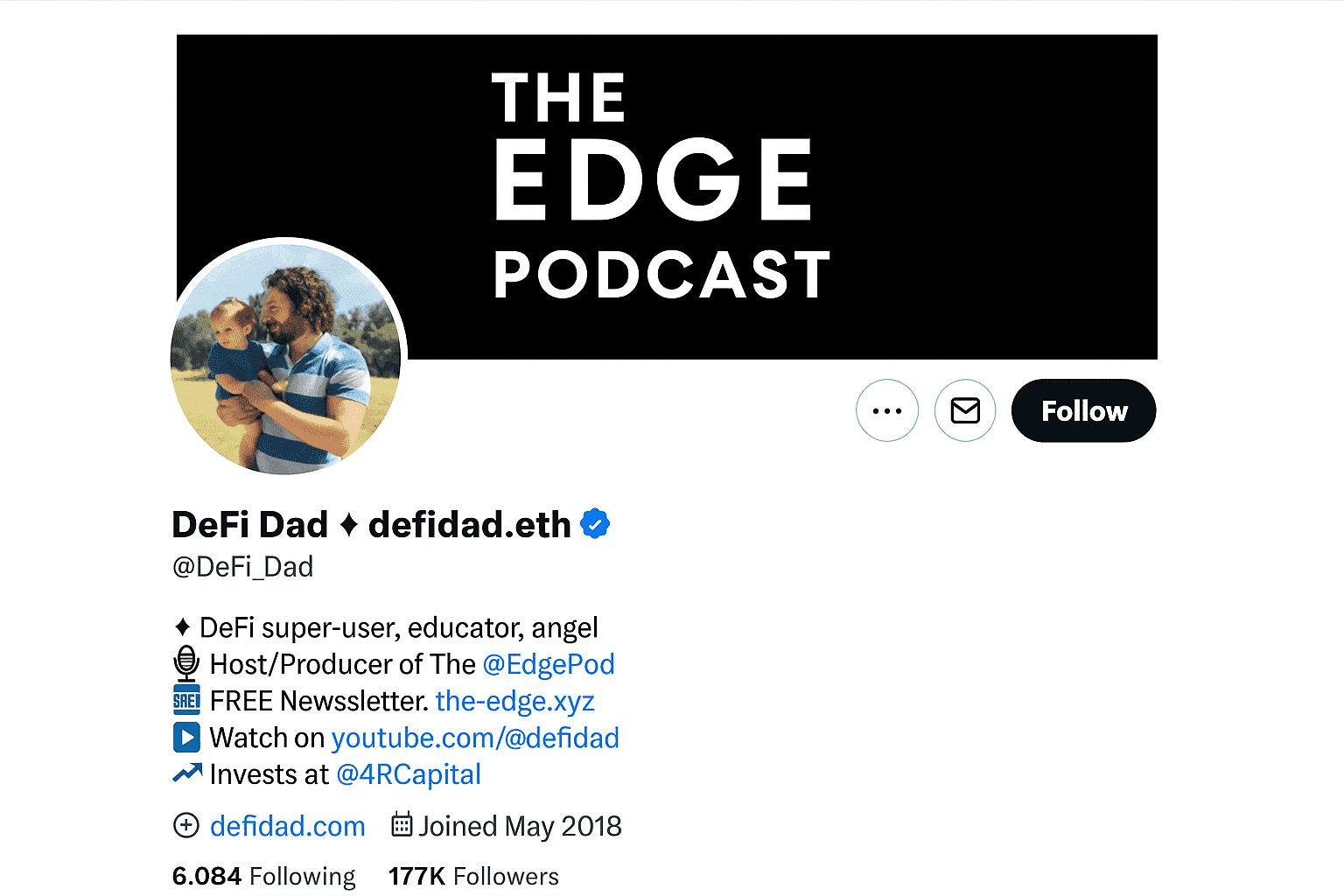Screen dimensions: 1344x896
Task: Click the newsletter emoji before FREE Newsletter
Action: [x=186, y=701]
